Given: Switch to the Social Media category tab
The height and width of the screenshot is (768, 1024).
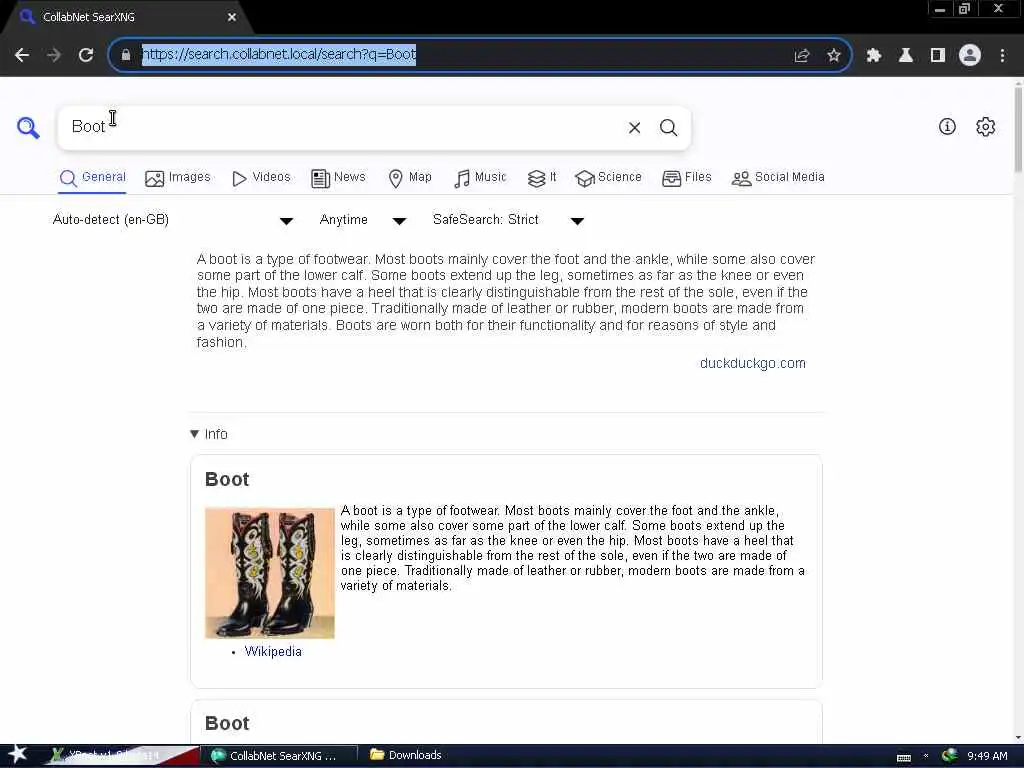Looking at the screenshot, I should [x=778, y=178].
